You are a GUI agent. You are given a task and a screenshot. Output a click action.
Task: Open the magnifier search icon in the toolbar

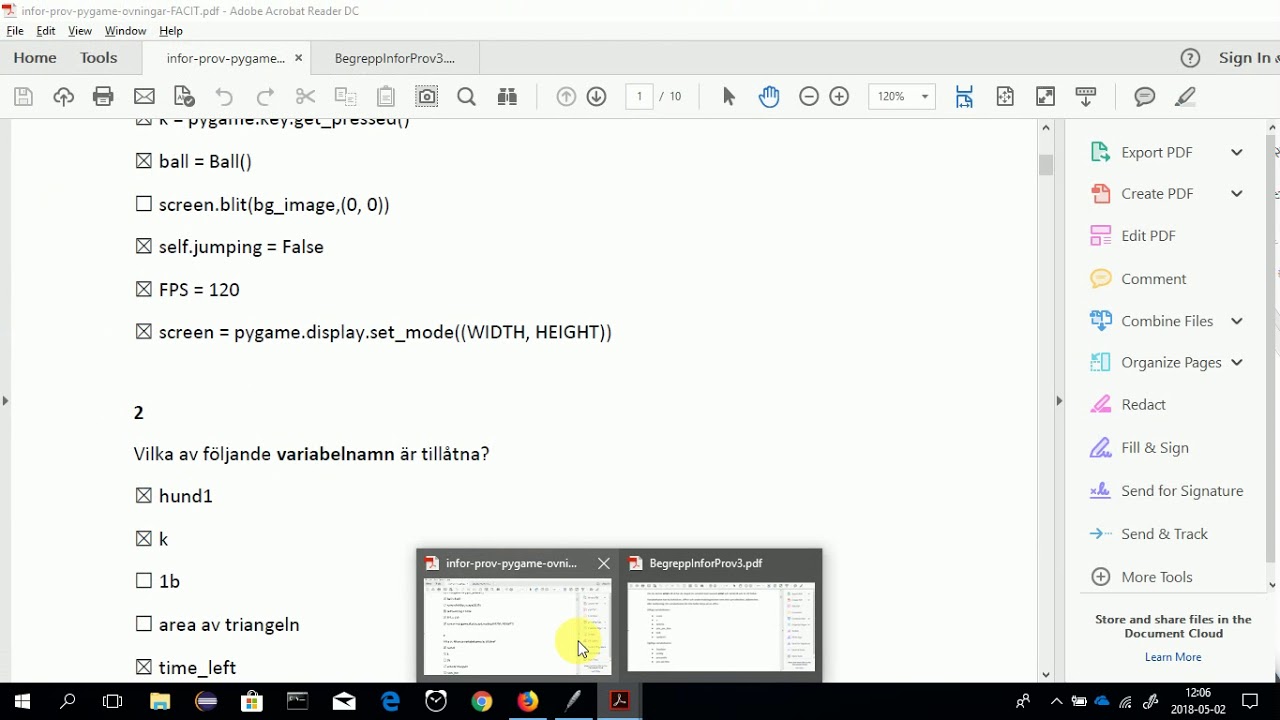[466, 97]
